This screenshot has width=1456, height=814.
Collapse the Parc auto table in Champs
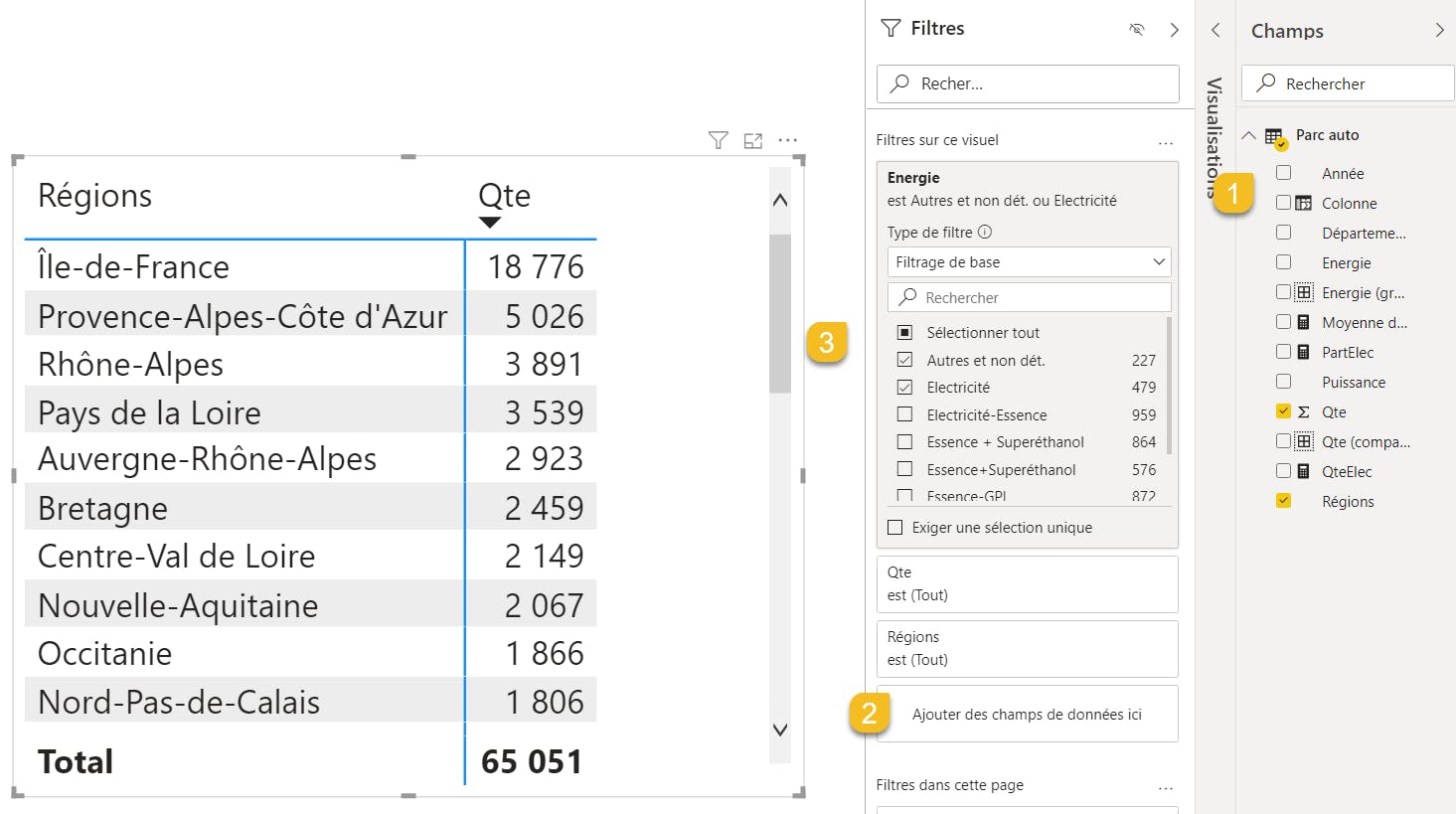[1250, 134]
